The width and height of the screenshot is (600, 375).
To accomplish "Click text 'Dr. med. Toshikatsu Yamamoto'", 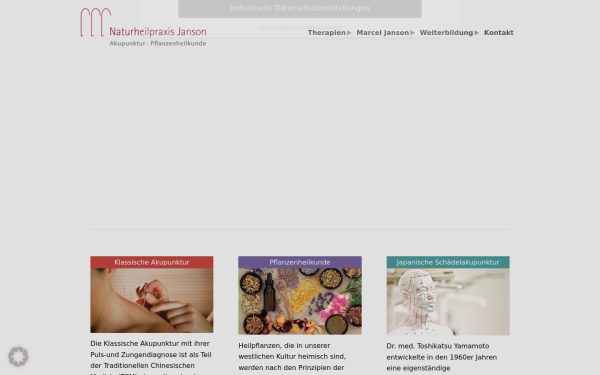I will click(x=438, y=346).
